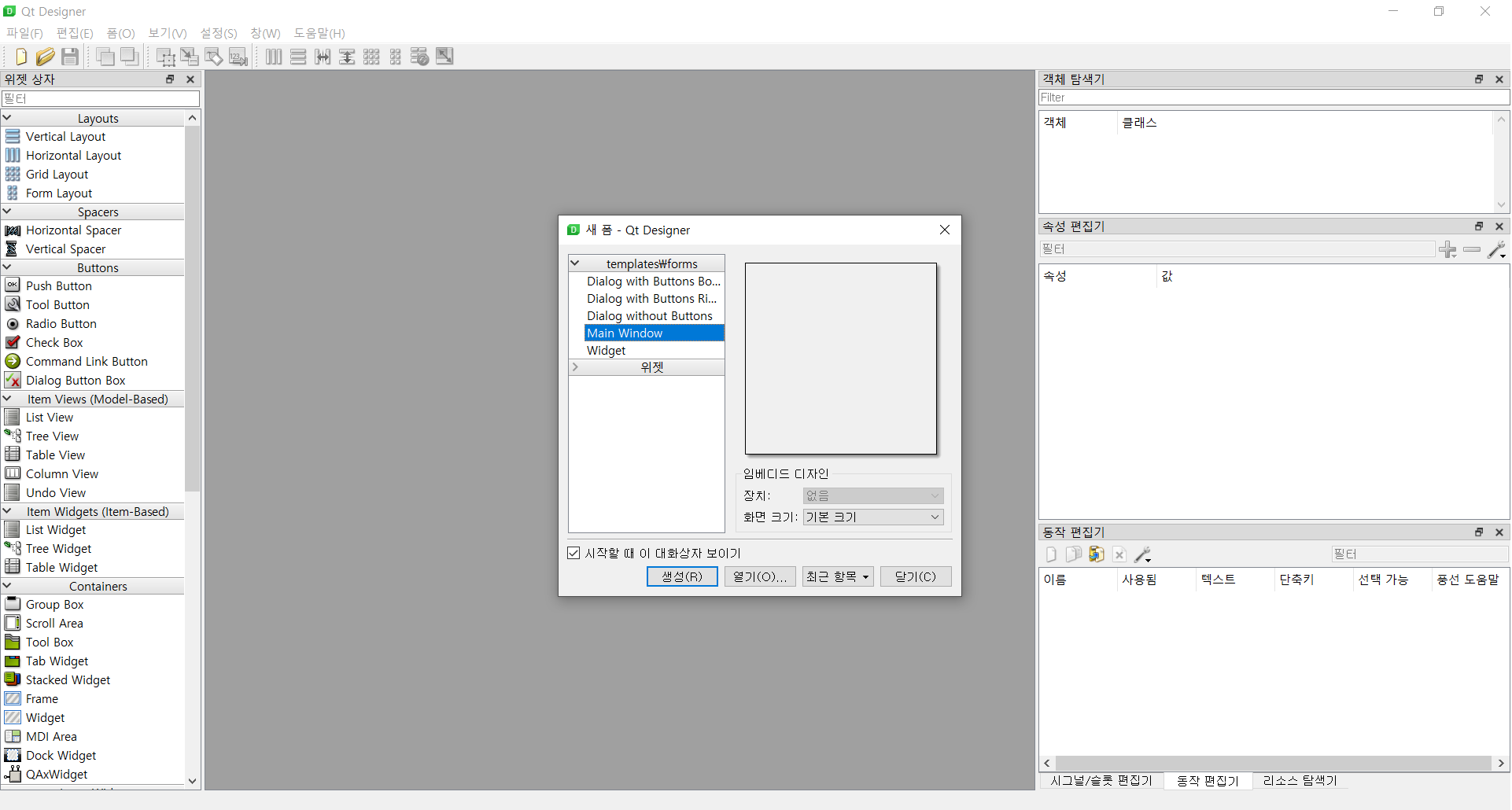The image size is (1512, 810).
Task: Save the current form via the Save icon
Action: click(70, 56)
